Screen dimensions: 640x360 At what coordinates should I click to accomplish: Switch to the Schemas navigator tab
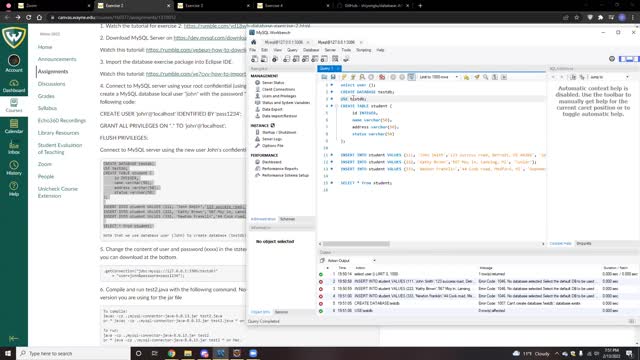[x=287, y=219]
